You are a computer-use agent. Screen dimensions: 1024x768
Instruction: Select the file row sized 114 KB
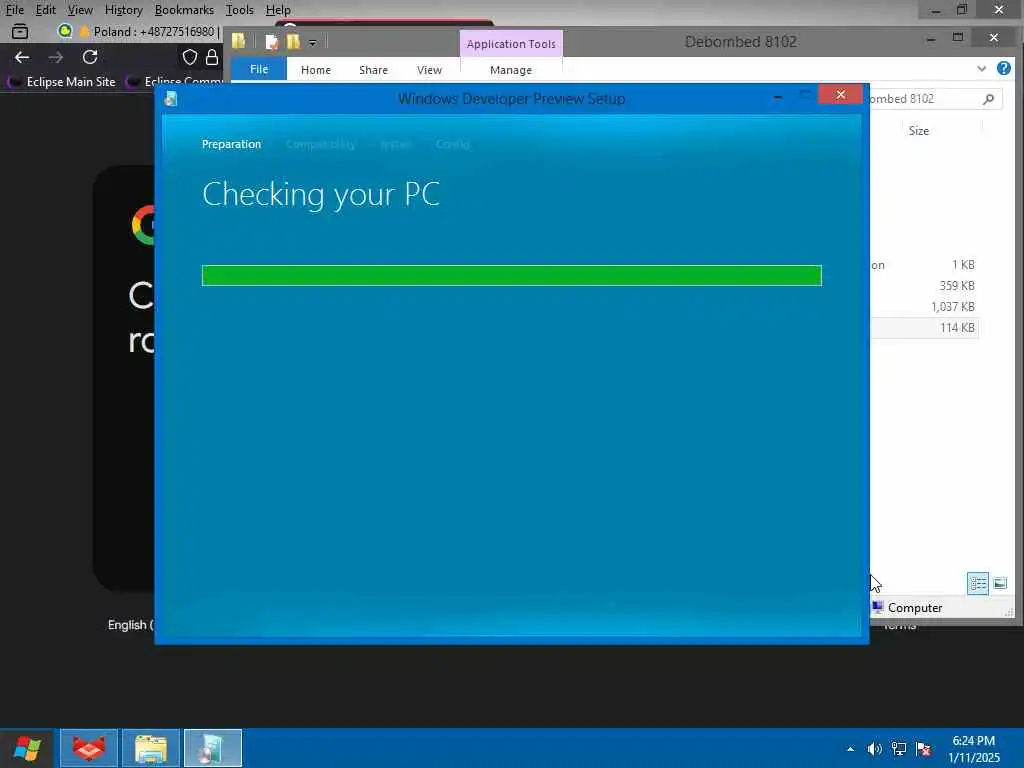click(x=923, y=327)
